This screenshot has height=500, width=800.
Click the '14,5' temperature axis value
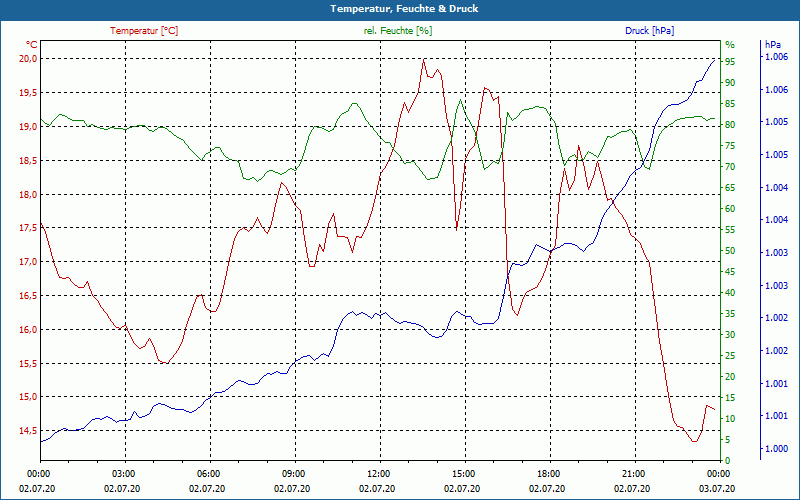[29, 431]
